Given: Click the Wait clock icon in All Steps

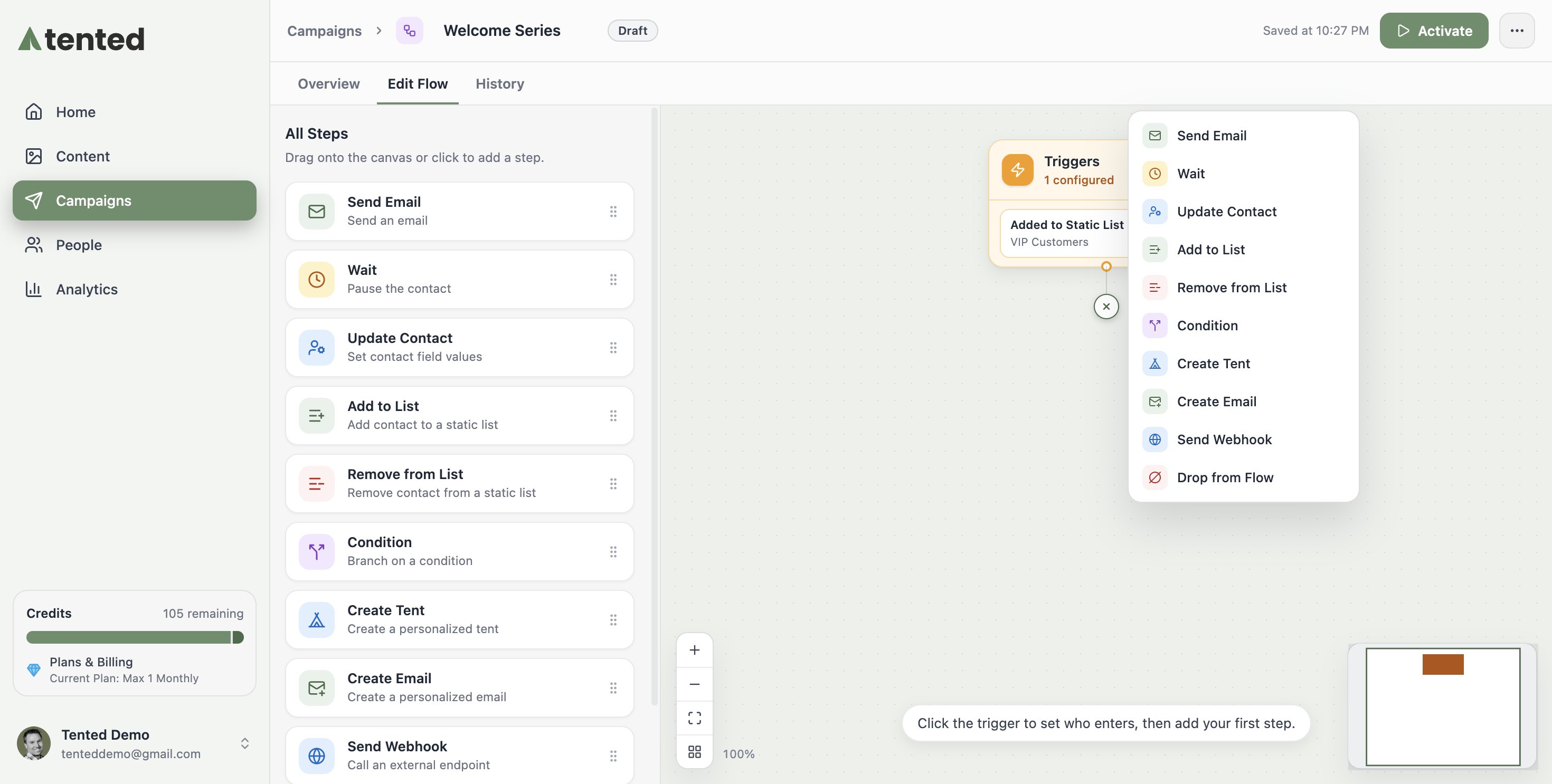Looking at the screenshot, I should tap(316, 280).
